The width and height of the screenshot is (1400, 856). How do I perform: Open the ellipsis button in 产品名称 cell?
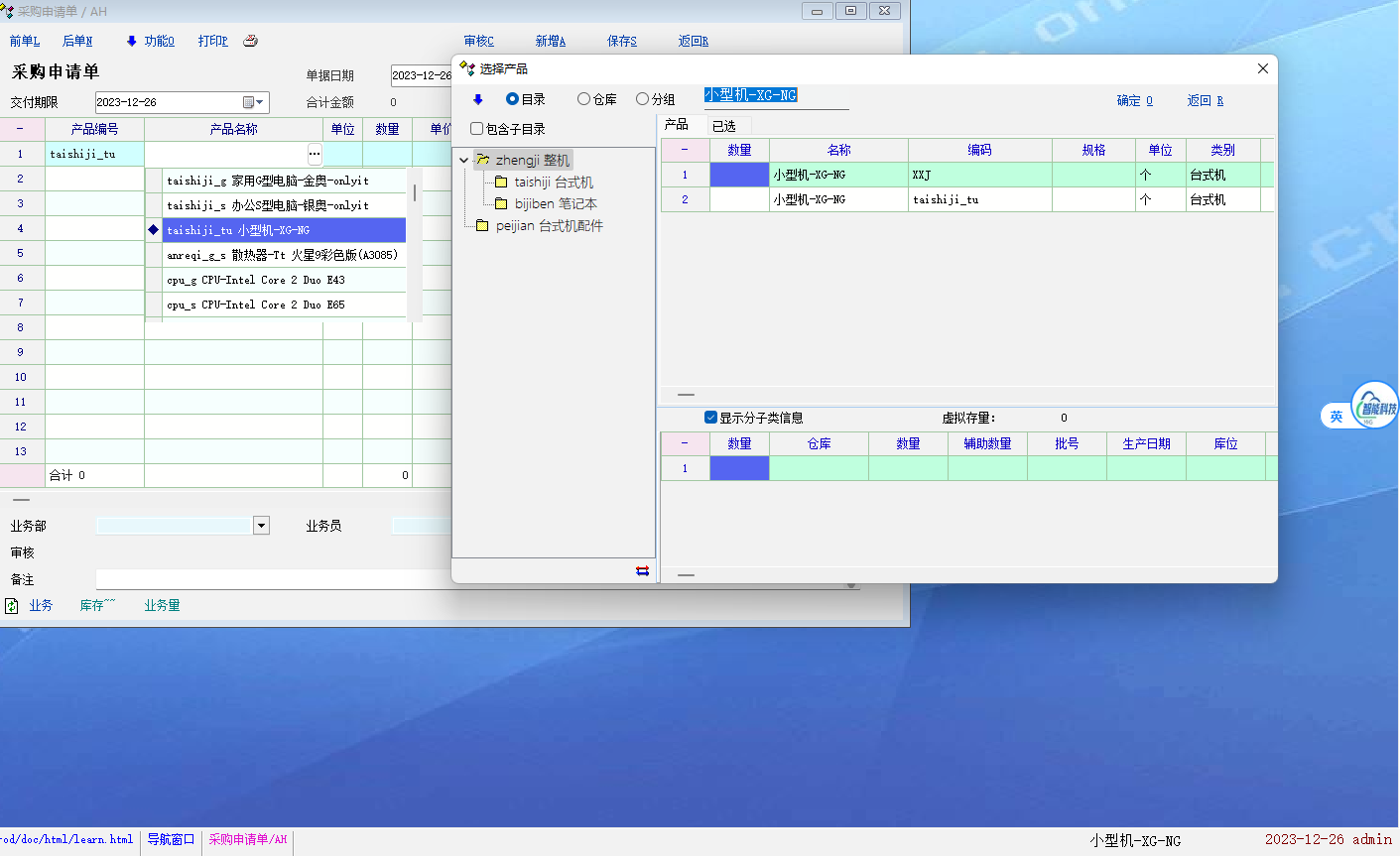click(314, 154)
